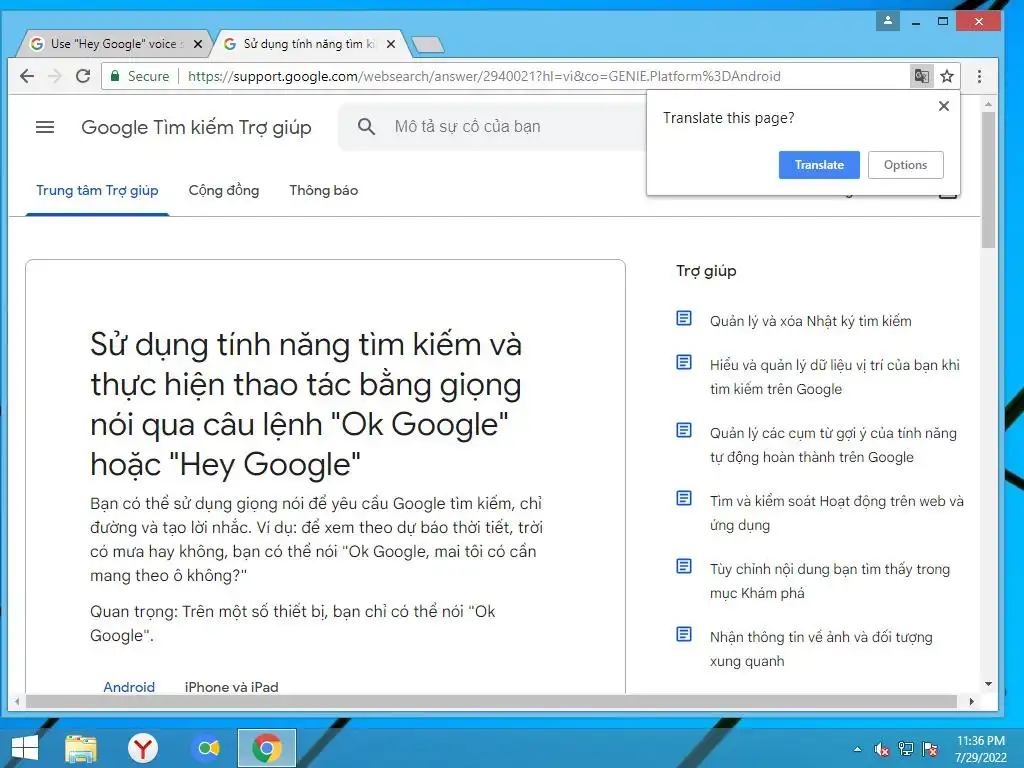Click the Chrome profile avatar icon
The width and height of the screenshot is (1024, 768).
pyautogui.click(x=888, y=21)
